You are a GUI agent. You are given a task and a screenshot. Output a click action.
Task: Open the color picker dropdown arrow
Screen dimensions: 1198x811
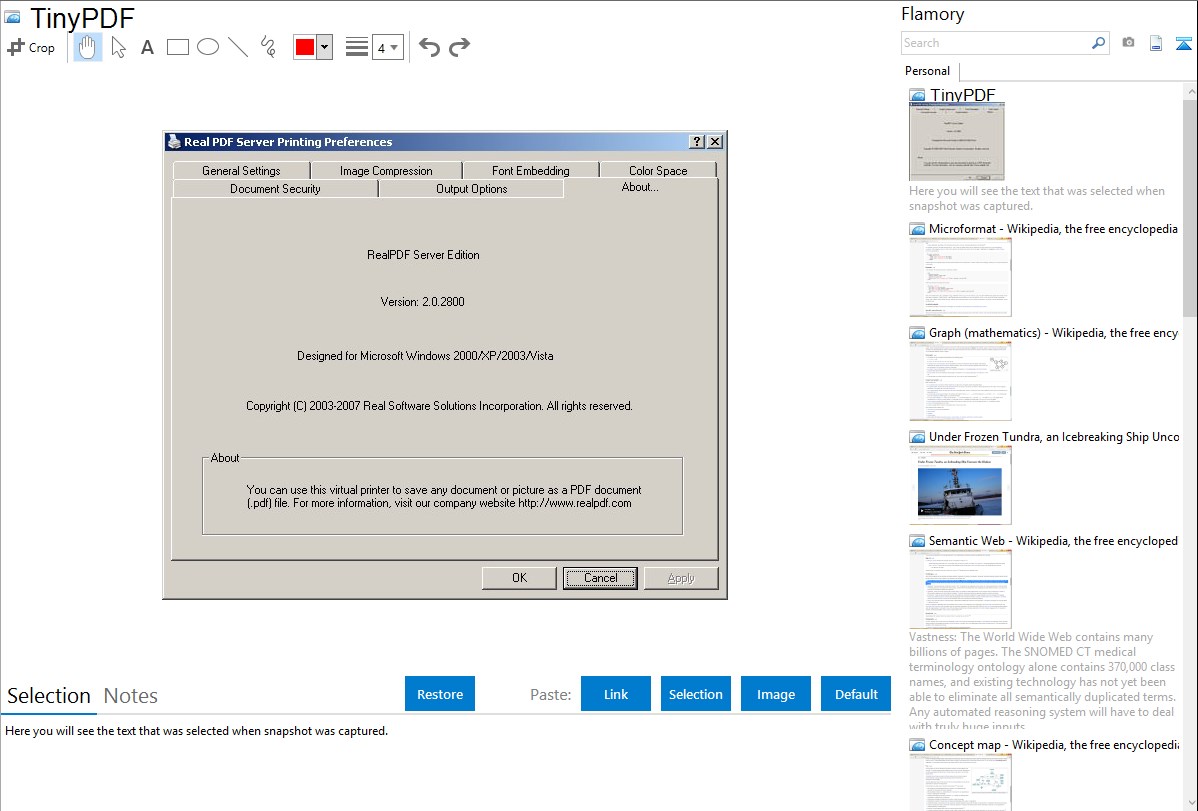coord(325,47)
